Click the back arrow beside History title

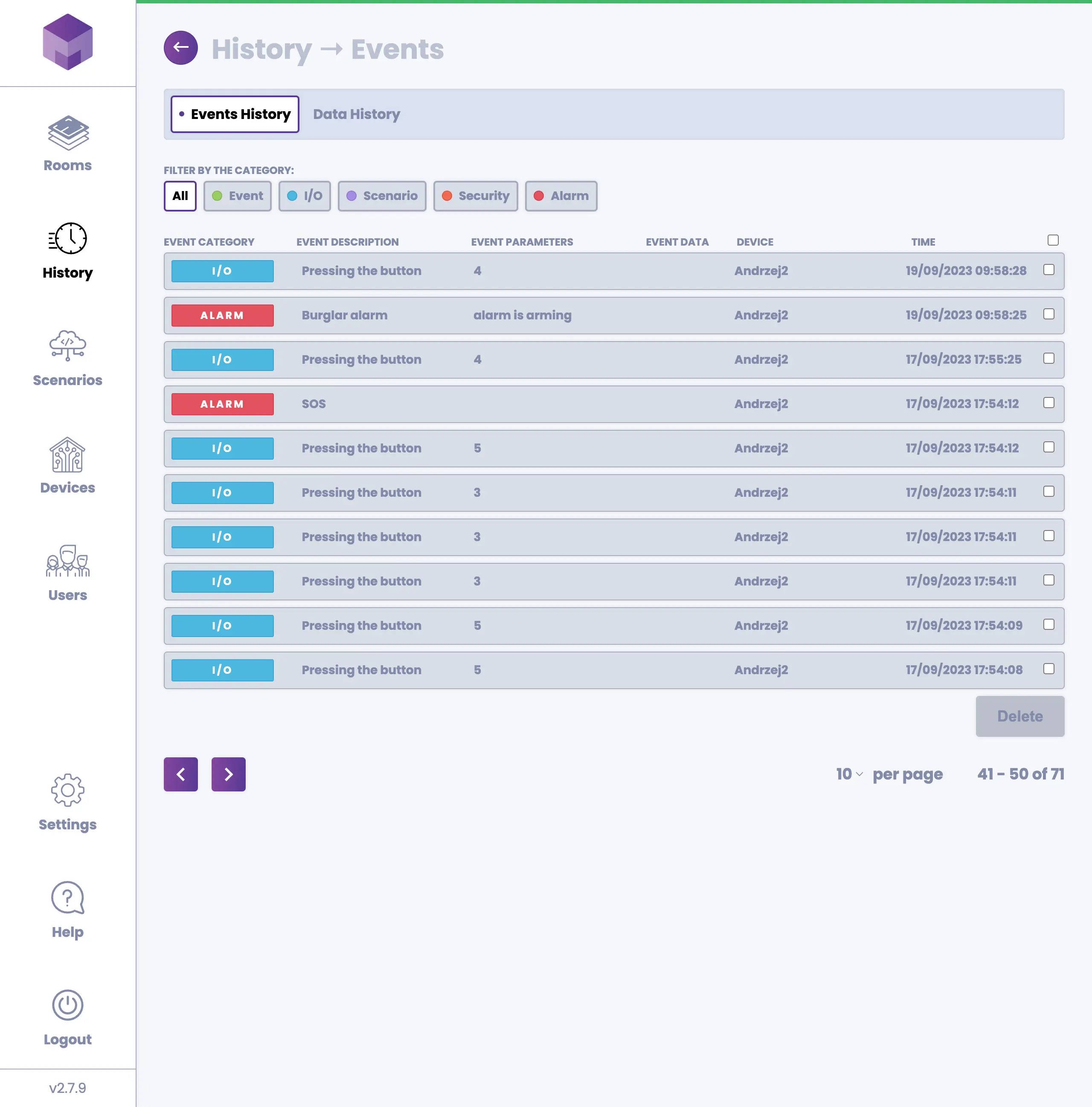[x=180, y=48]
